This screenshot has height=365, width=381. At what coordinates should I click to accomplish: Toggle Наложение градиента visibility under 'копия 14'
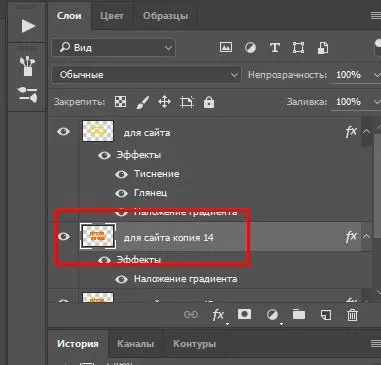coord(121,279)
